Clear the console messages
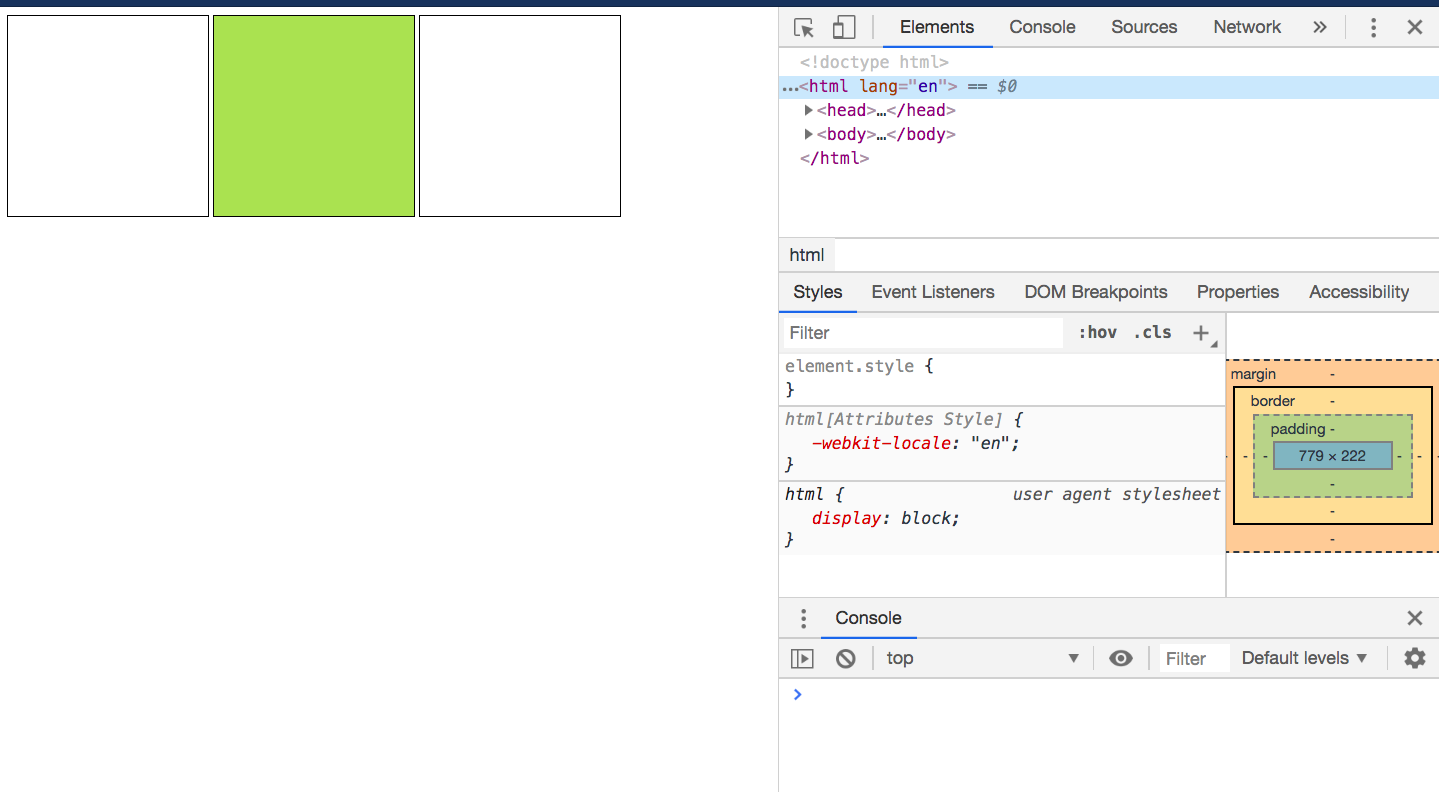This screenshot has height=792, width=1439. tap(845, 658)
